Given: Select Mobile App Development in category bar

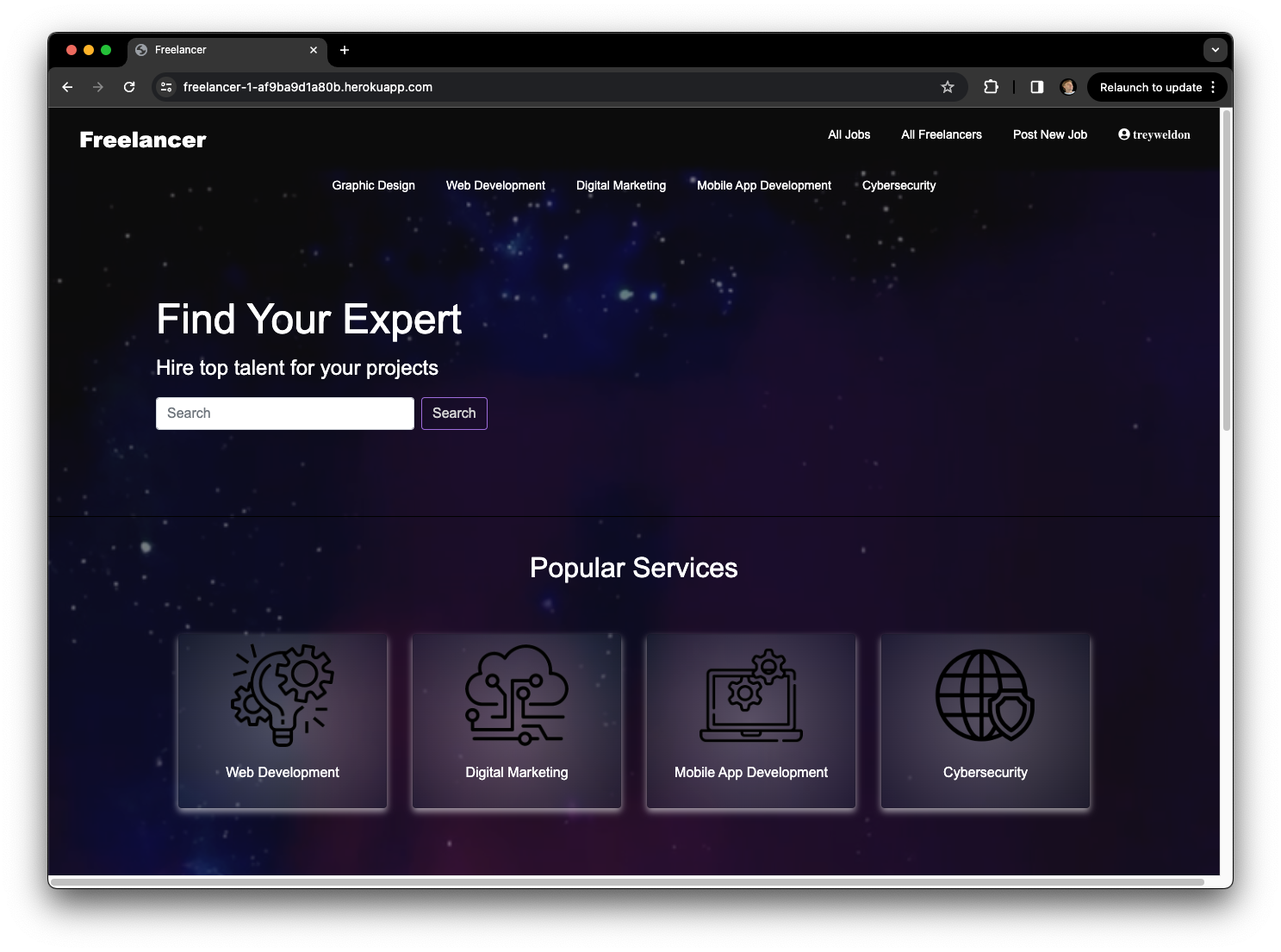Looking at the screenshot, I should click(x=764, y=185).
